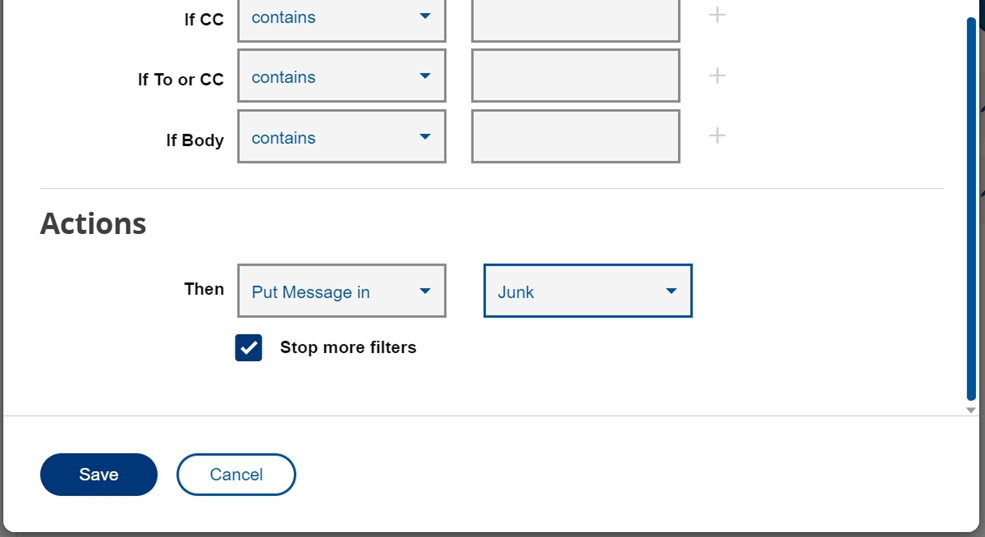The height and width of the screenshot is (537, 985).
Task: Click the If CC text field
Action: click(575, 18)
